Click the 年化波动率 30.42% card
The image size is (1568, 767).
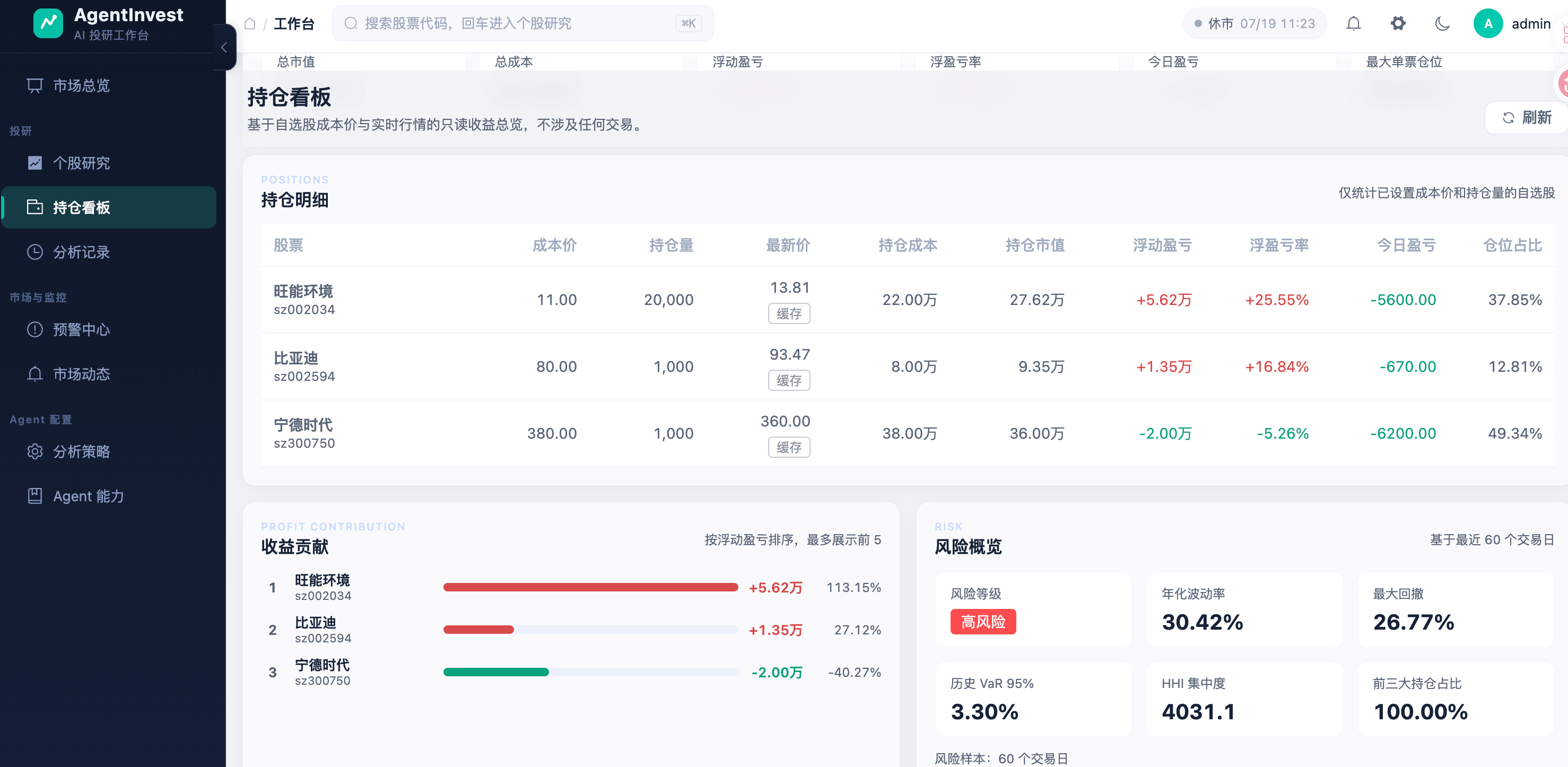(x=1245, y=610)
